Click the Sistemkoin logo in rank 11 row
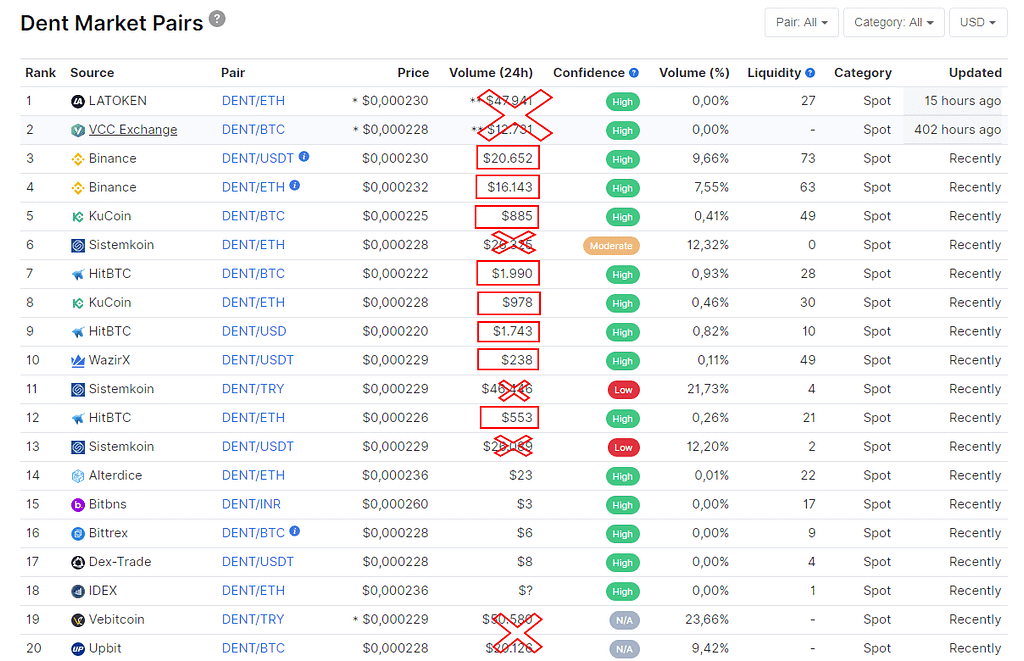1024x661 pixels. click(78, 390)
